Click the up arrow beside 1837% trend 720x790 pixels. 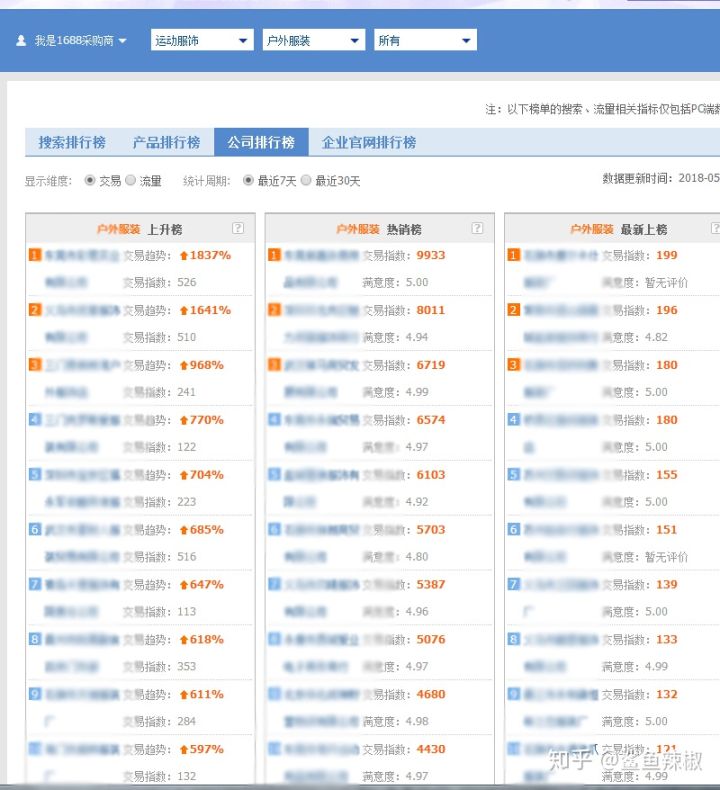pos(184,256)
